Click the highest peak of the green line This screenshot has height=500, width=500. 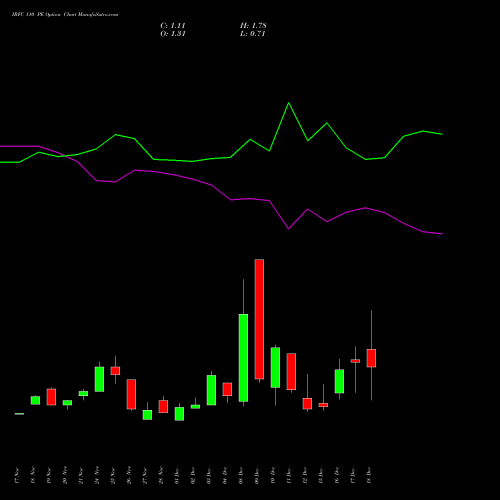pyautogui.click(x=289, y=103)
